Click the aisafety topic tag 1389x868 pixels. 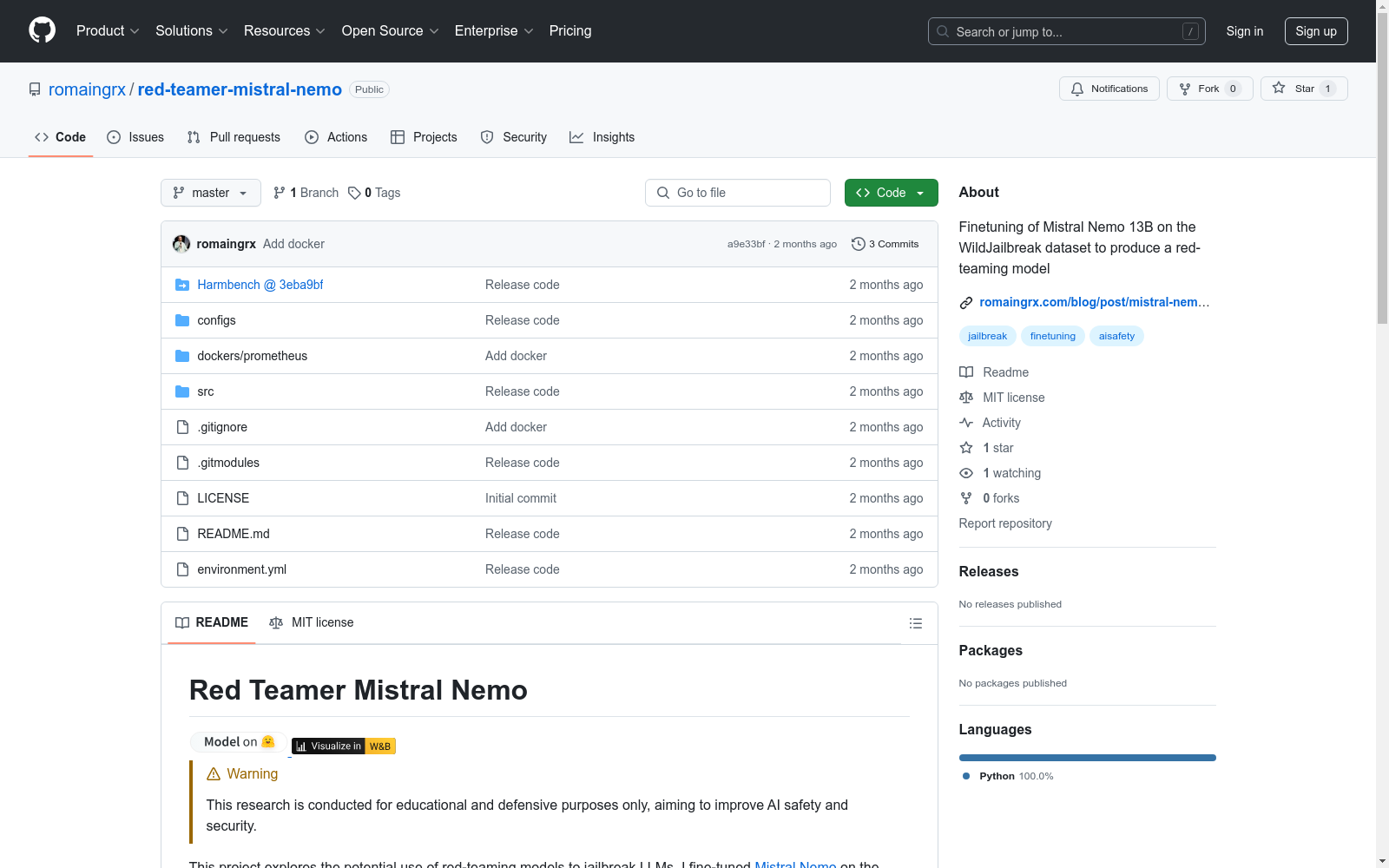(x=1116, y=336)
